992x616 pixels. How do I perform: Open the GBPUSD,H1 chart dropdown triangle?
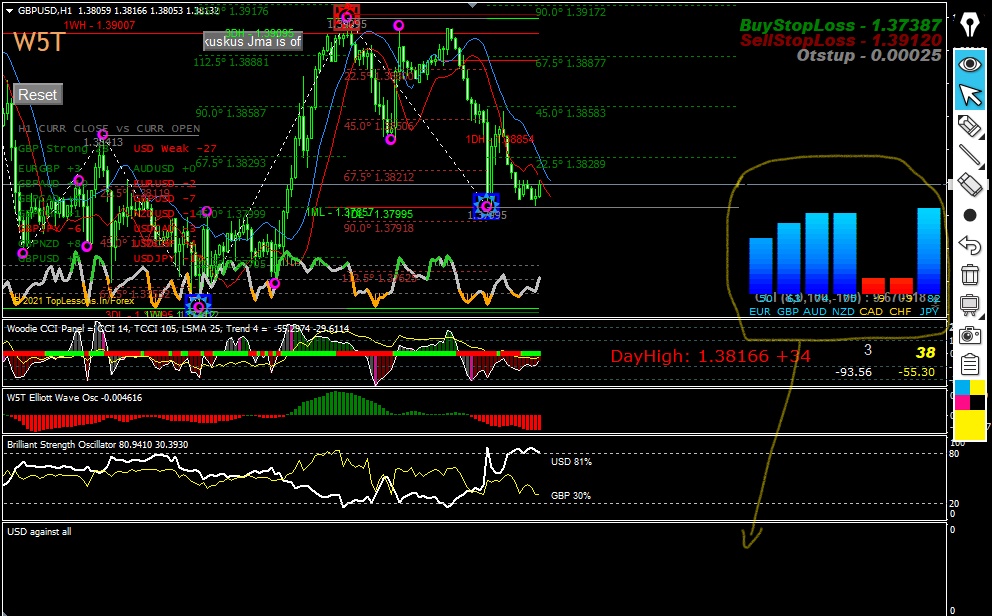click(x=9, y=11)
